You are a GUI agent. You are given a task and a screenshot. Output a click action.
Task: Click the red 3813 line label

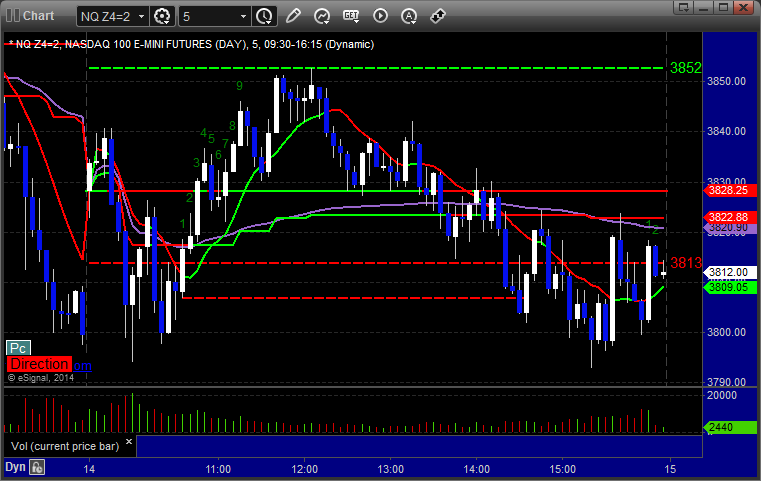(x=685, y=263)
